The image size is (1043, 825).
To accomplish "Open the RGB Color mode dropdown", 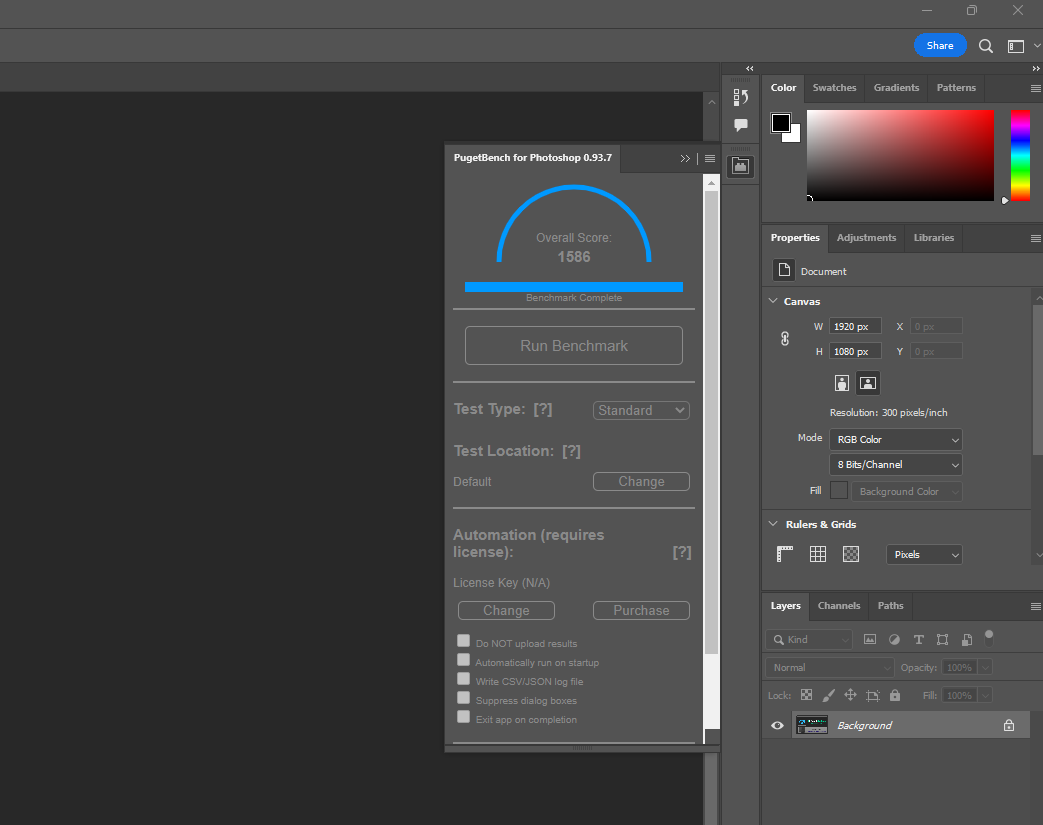I will point(895,439).
